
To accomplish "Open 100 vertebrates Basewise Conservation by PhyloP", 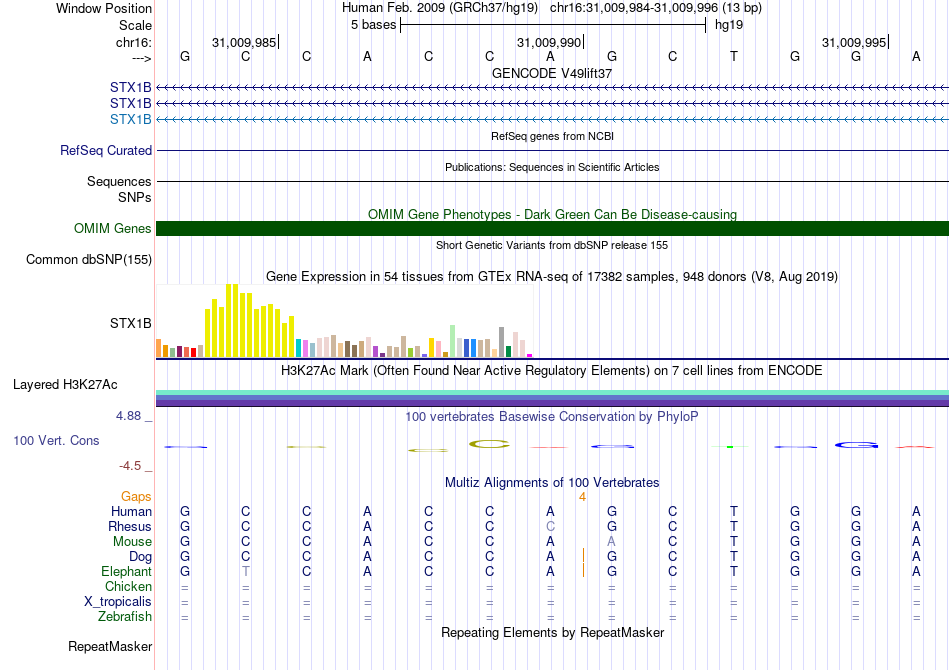I will (552, 417).
